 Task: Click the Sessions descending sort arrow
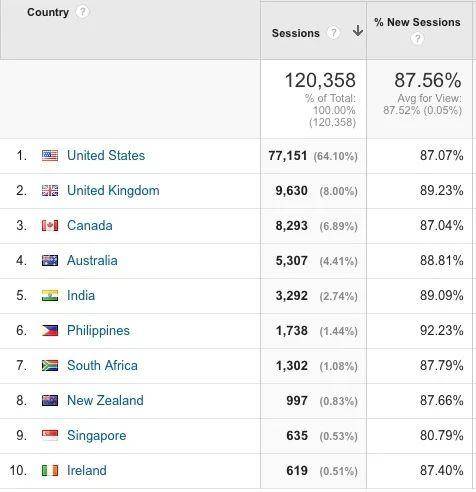tap(358, 31)
